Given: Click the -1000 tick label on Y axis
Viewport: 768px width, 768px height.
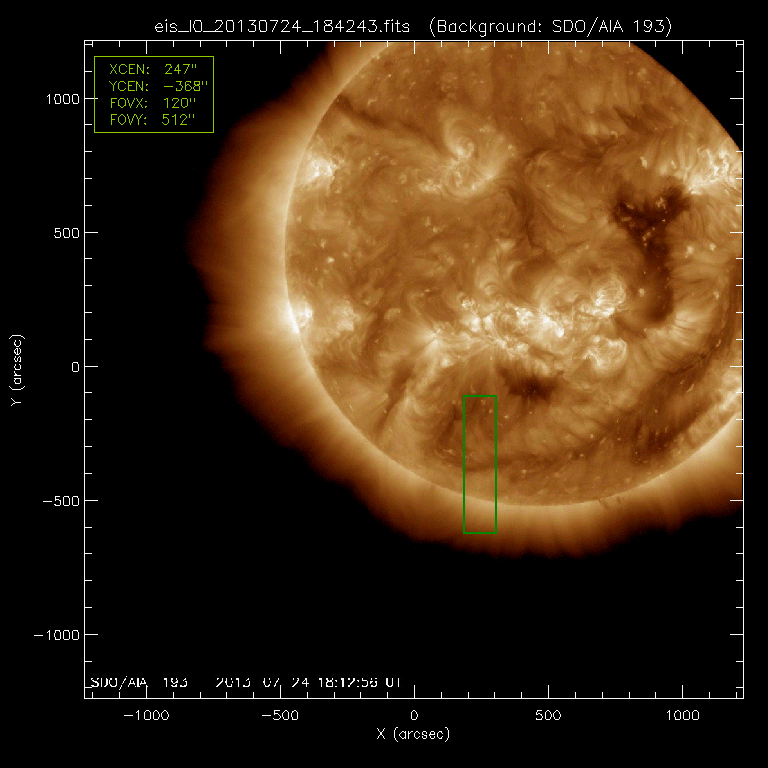Looking at the screenshot, I should [x=55, y=634].
